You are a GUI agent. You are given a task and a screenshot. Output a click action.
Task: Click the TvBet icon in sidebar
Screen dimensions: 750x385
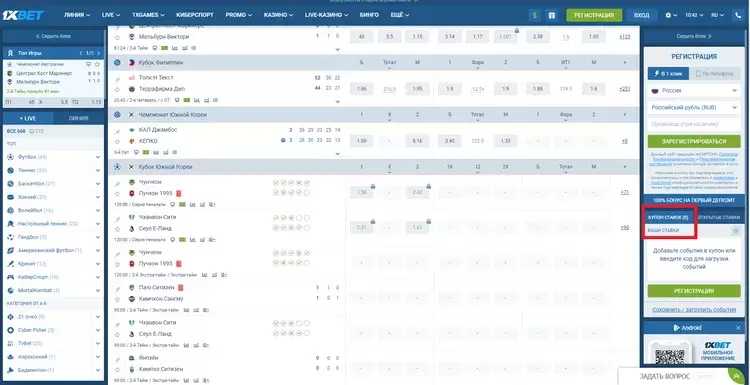pos(11,343)
